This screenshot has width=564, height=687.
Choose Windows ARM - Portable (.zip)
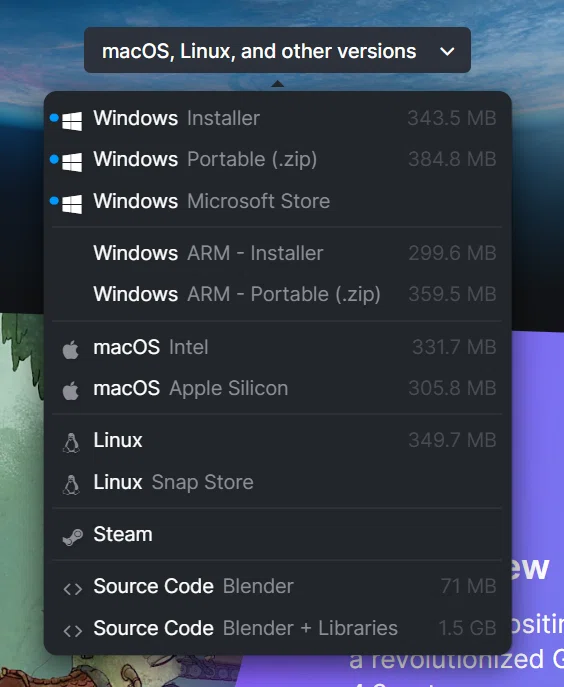pyautogui.click(x=277, y=294)
